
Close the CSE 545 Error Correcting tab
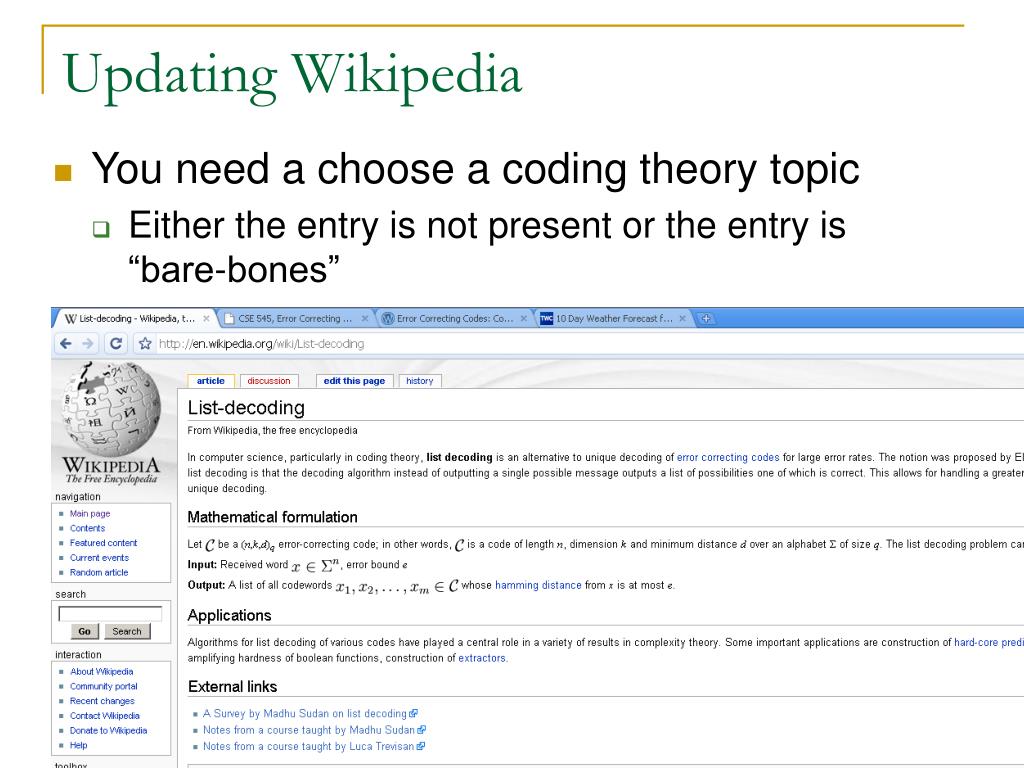pyautogui.click(x=365, y=319)
